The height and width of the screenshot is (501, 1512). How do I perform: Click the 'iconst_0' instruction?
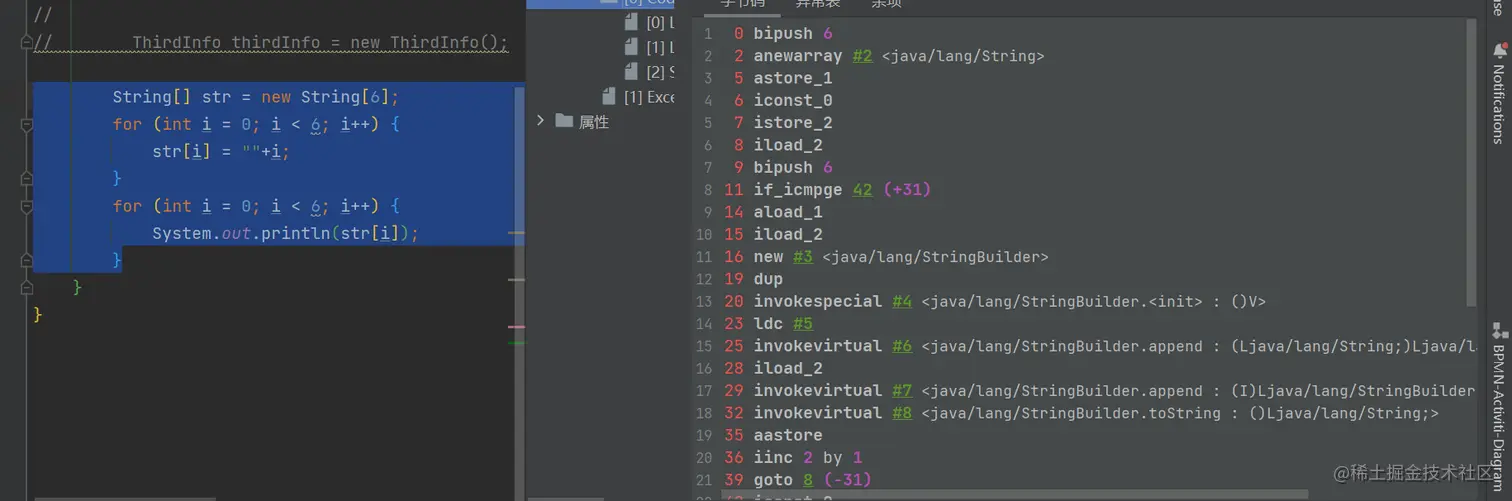pos(793,100)
